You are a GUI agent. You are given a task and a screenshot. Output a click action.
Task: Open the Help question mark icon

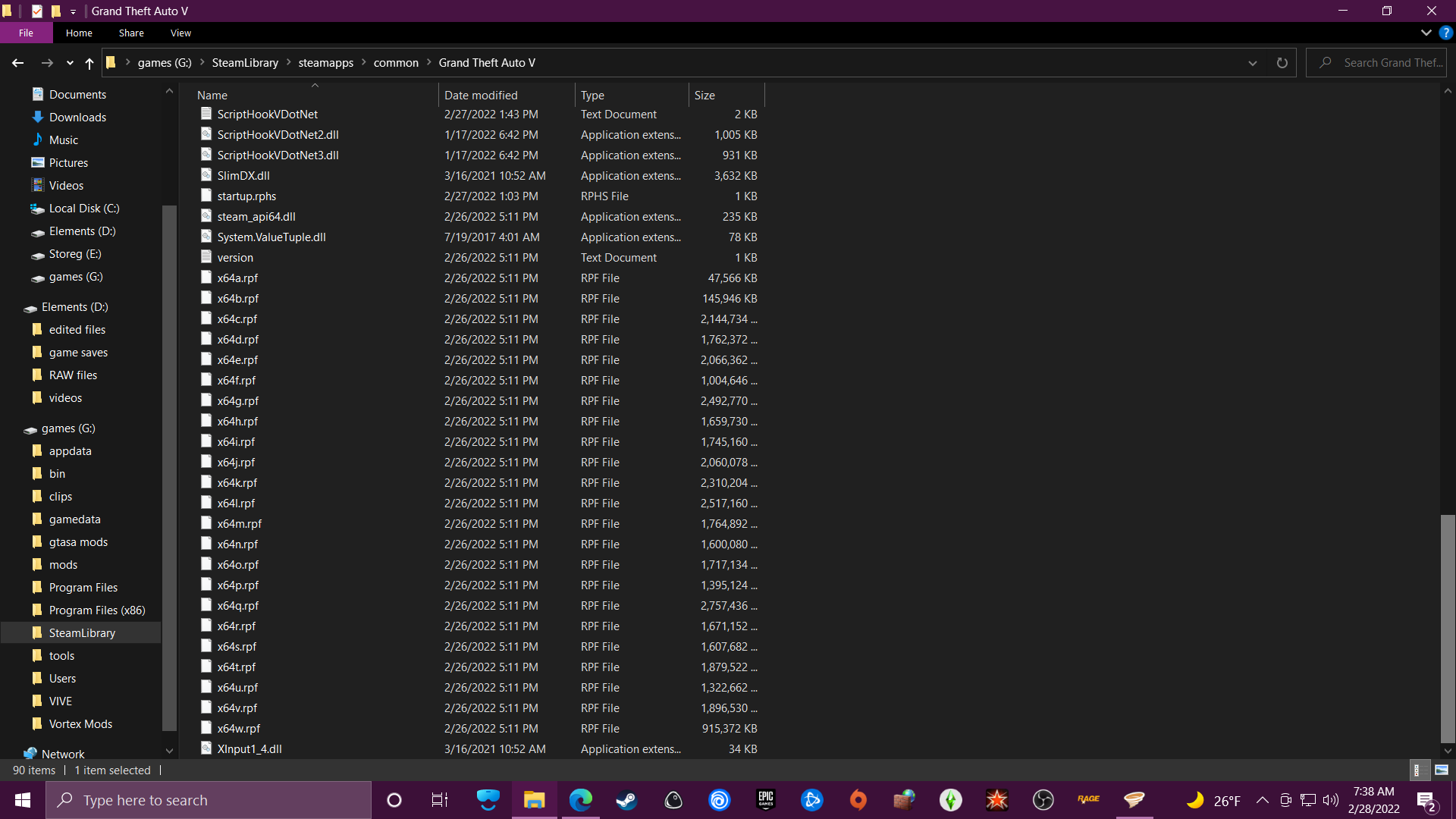(1446, 33)
